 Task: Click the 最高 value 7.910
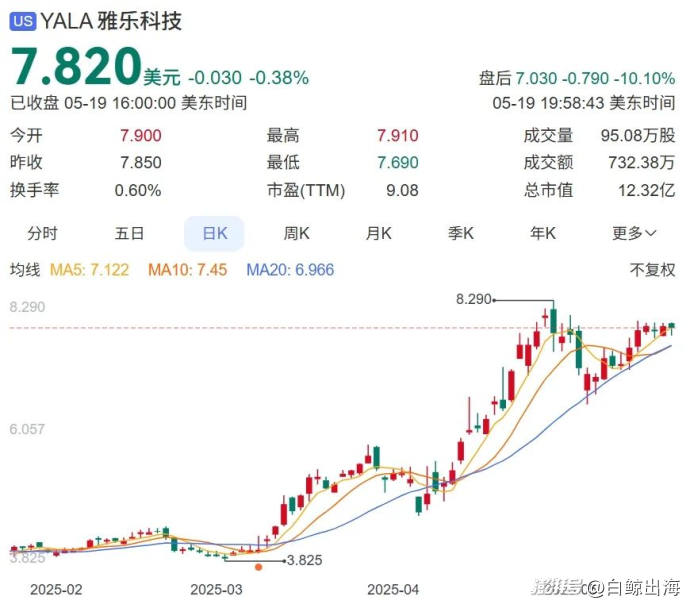click(x=397, y=136)
